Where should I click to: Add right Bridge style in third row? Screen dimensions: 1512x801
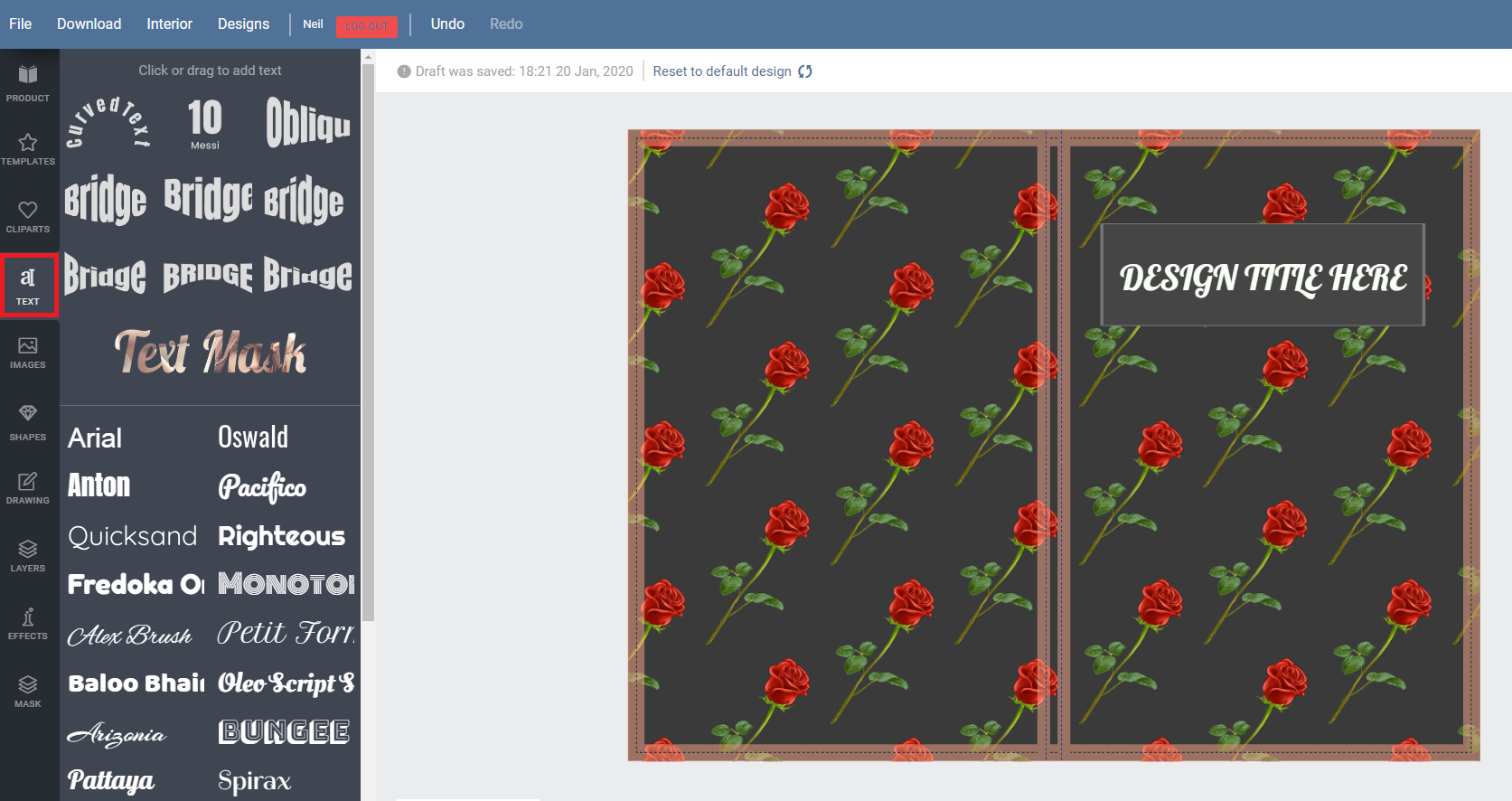pyautogui.click(x=307, y=275)
